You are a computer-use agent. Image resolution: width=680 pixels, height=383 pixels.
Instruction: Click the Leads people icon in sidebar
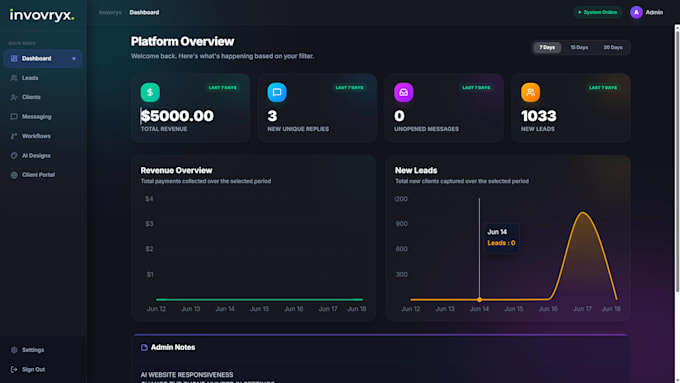click(x=14, y=78)
